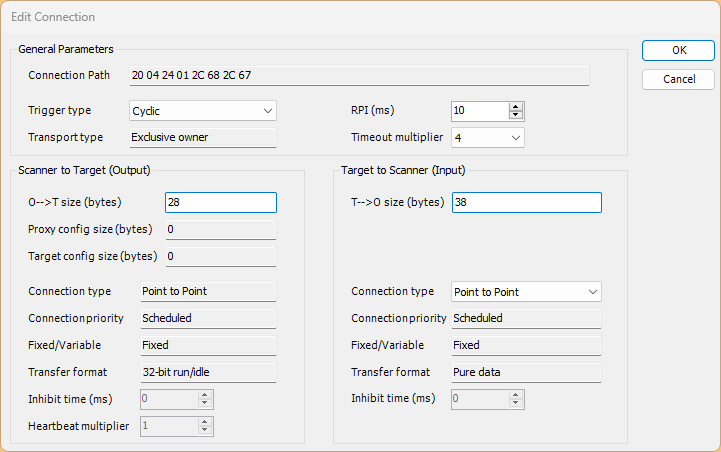Click the Timeout multiplier label
The width and height of the screenshot is (721, 452).
pyautogui.click(x=397, y=137)
